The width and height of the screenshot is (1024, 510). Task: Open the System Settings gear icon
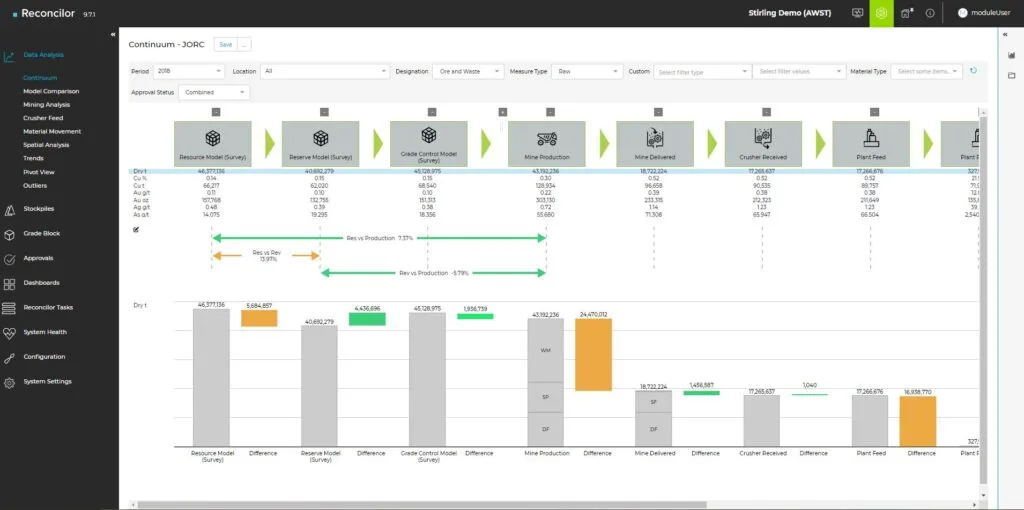9,383
